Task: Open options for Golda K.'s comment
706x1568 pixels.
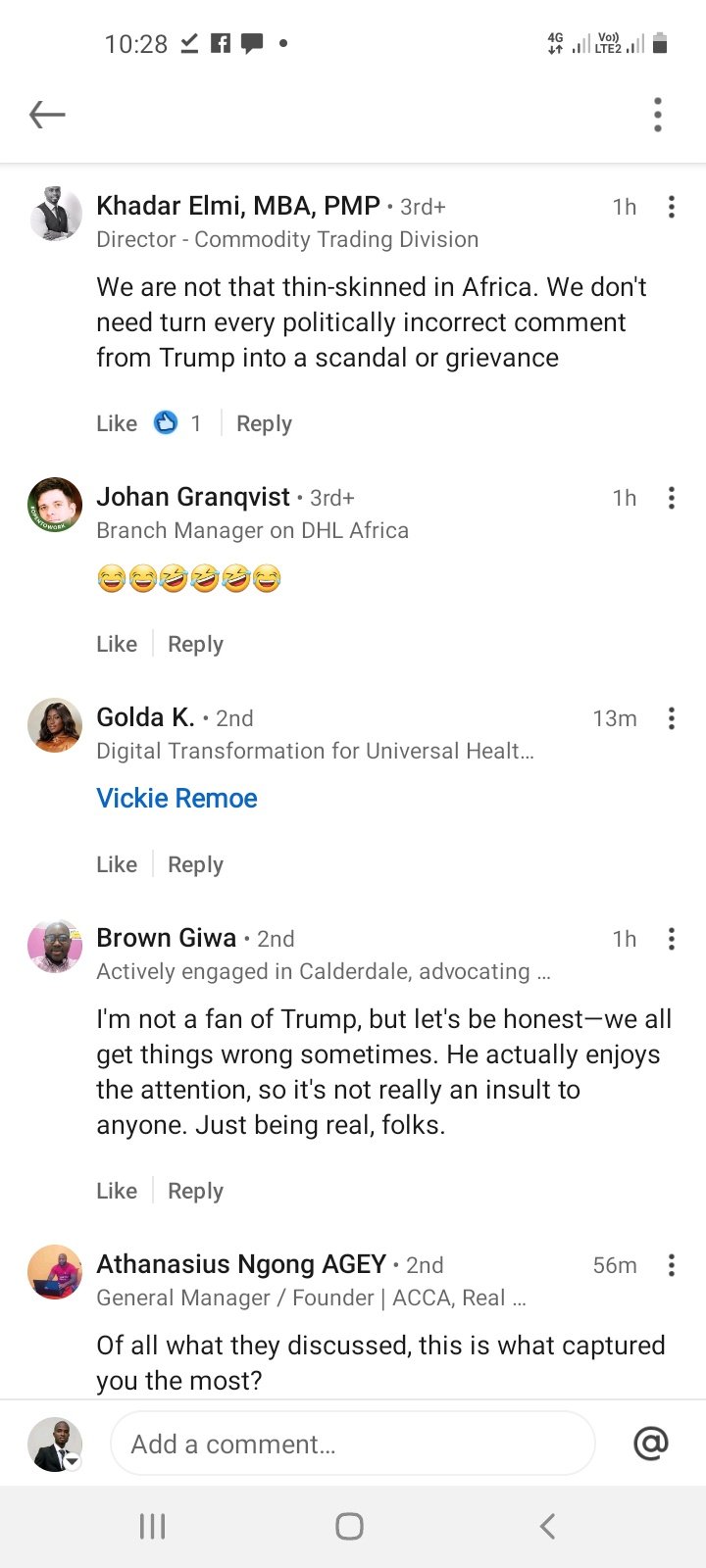Action: pos(672,718)
